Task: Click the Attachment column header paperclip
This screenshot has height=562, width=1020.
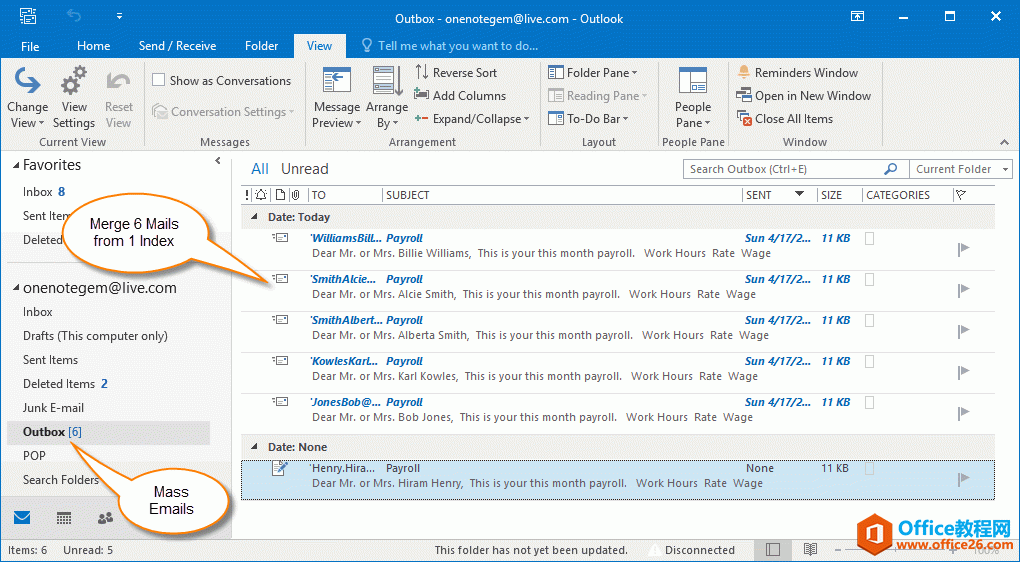Action: pyautogui.click(x=295, y=194)
